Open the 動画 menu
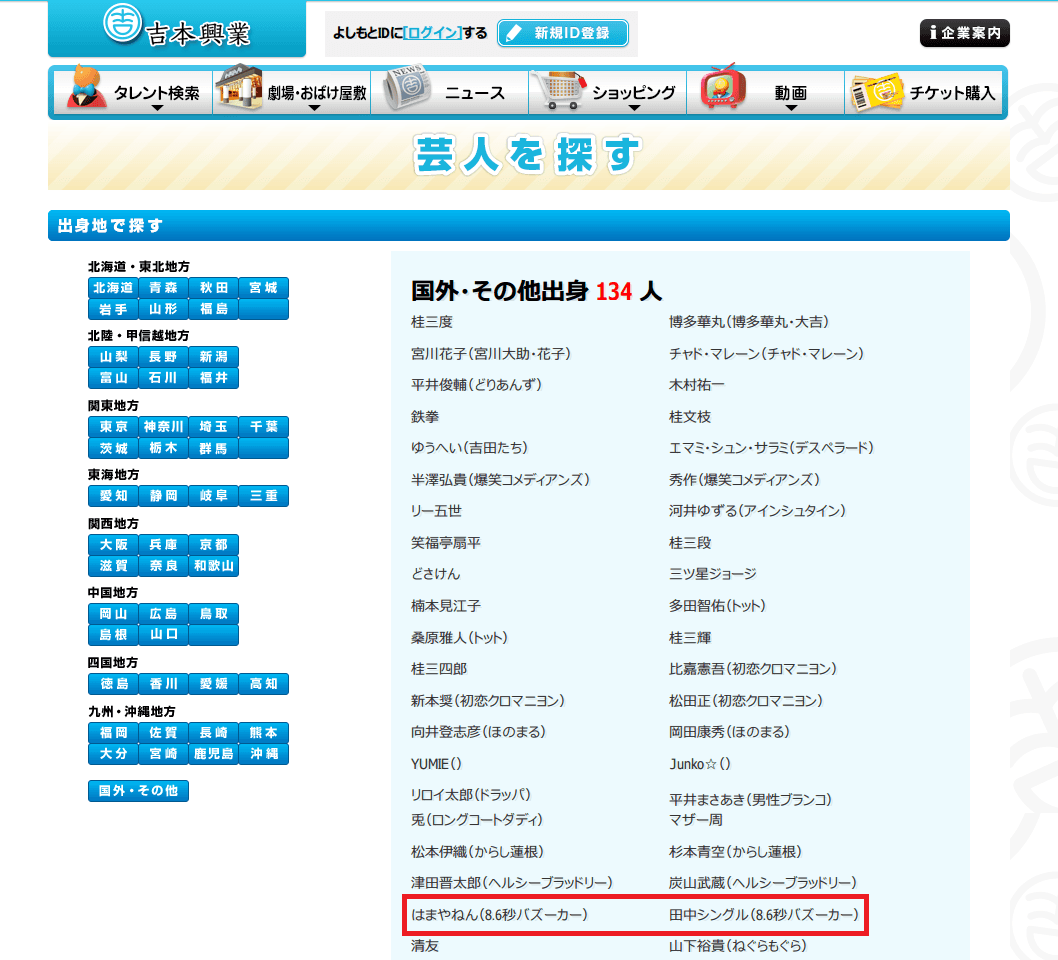This screenshot has width=1058, height=960. 765,92
